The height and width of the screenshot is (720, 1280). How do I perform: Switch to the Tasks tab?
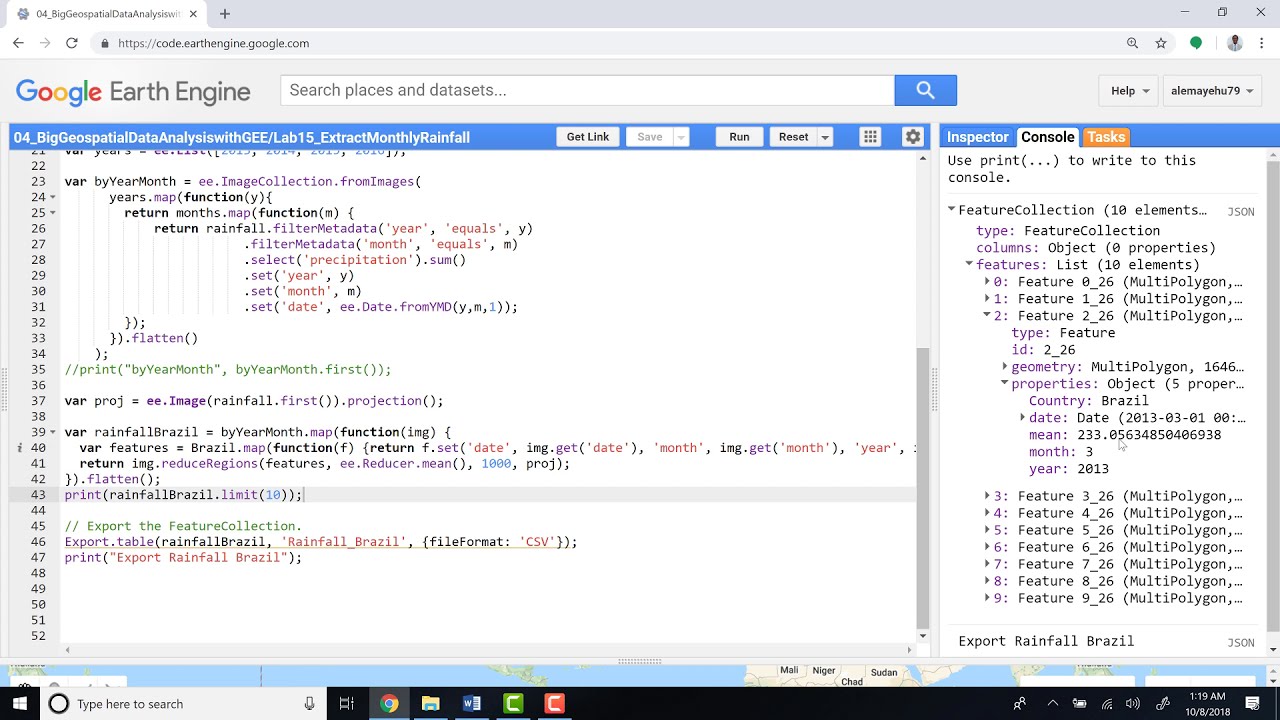click(1106, 137)
